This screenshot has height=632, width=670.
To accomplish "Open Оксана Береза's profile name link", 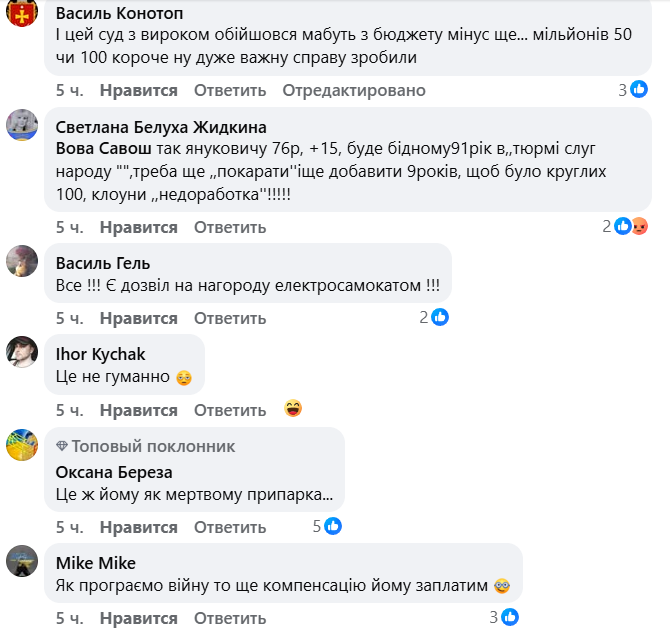I will pos(114,472).
